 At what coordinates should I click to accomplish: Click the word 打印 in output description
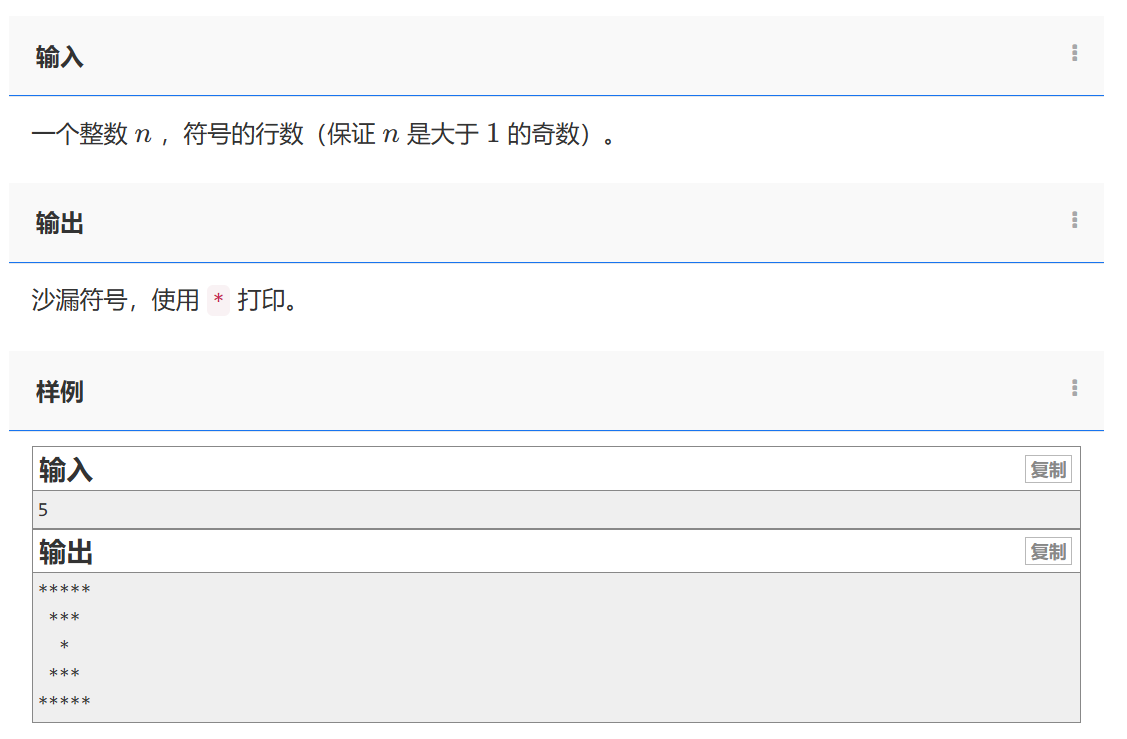[261, 300]
